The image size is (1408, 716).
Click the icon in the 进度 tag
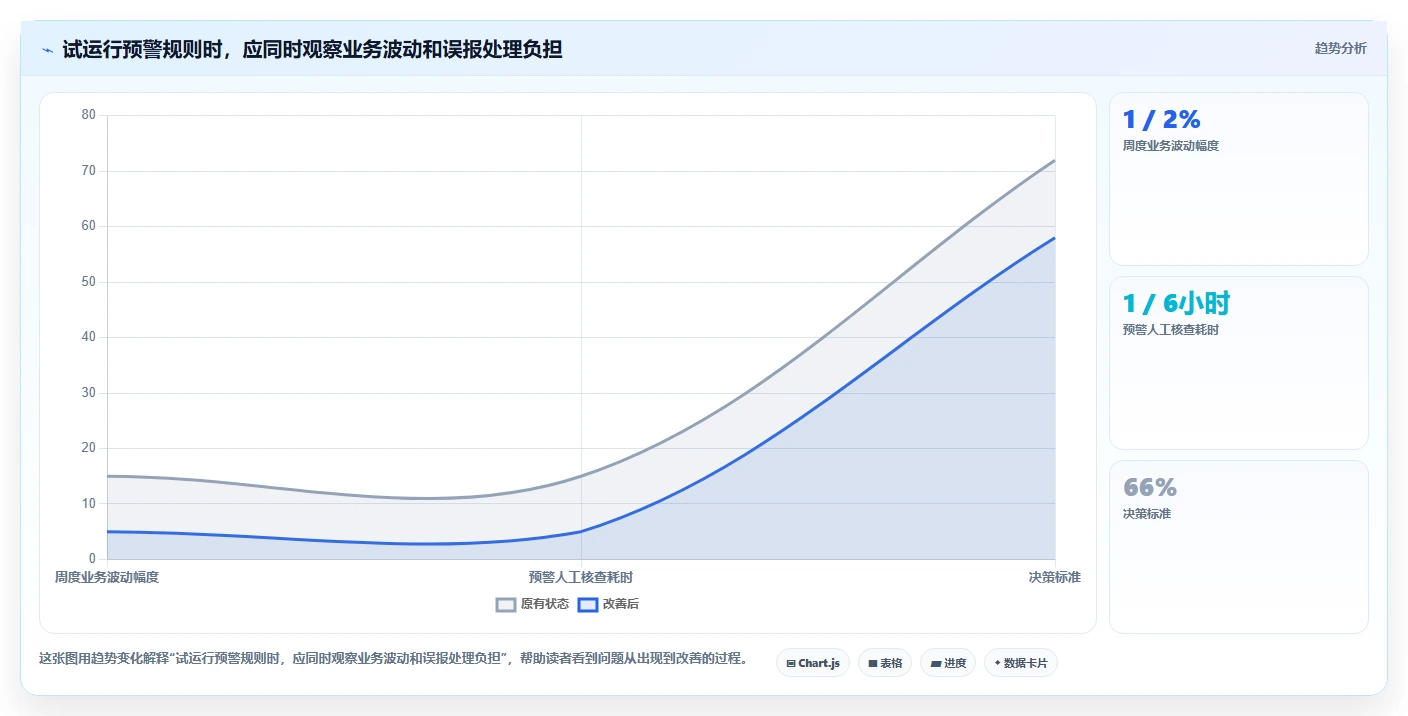[935, 663]
